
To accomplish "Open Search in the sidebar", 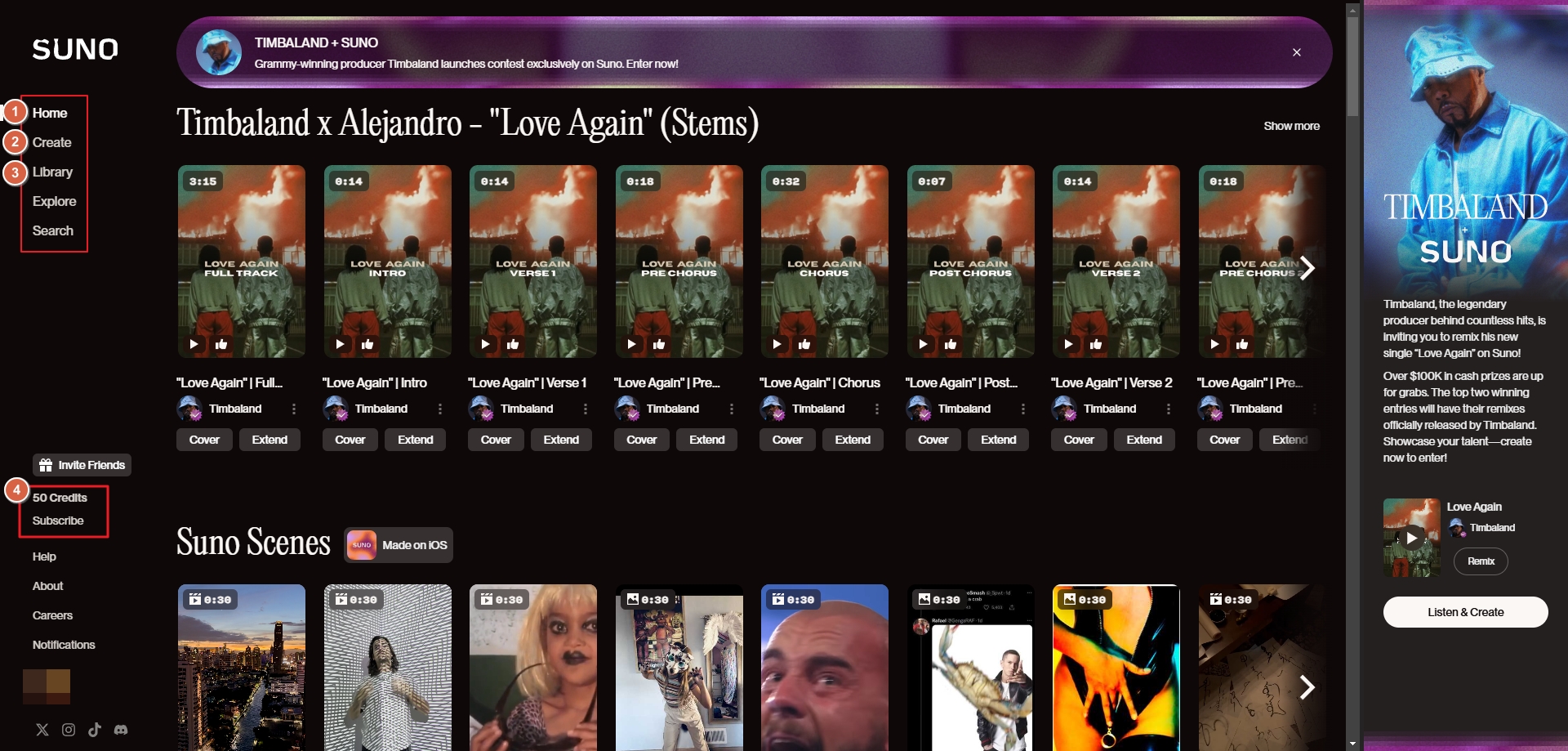I will 52,230.
